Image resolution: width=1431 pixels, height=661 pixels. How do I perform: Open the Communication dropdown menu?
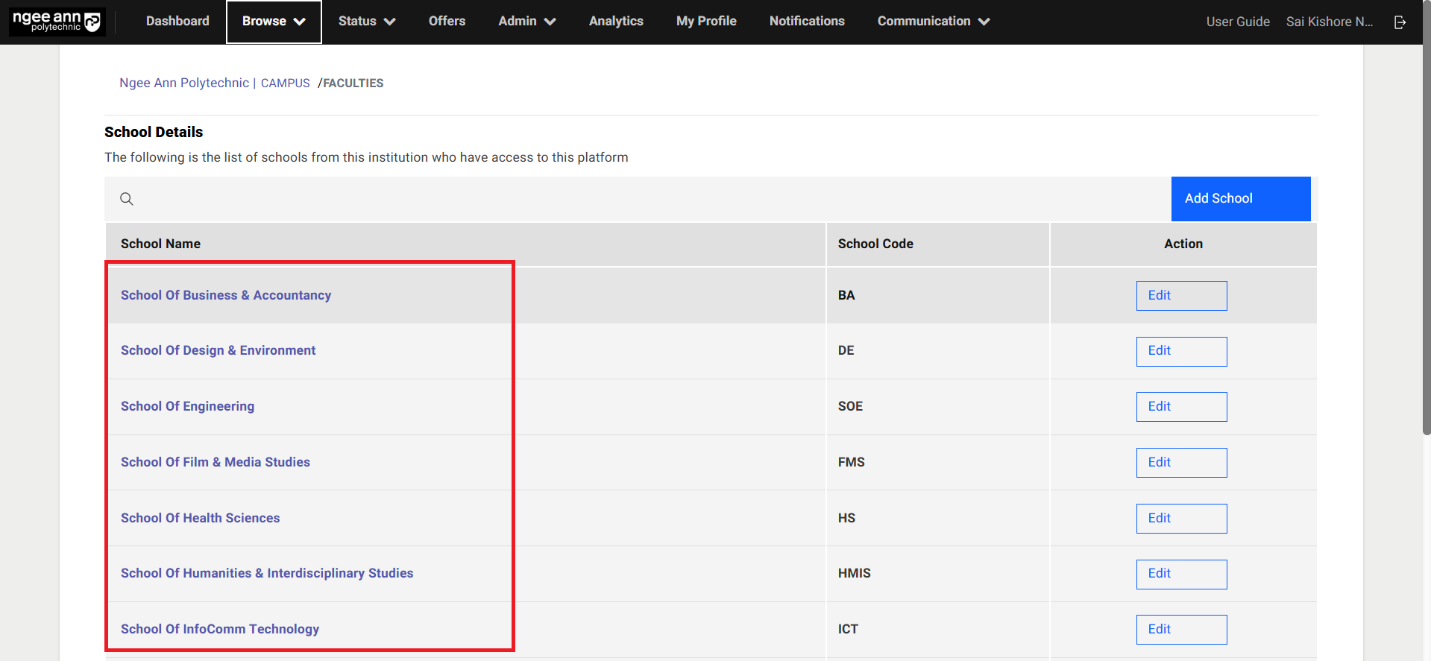pyautogui.click(x=933, y=21)
